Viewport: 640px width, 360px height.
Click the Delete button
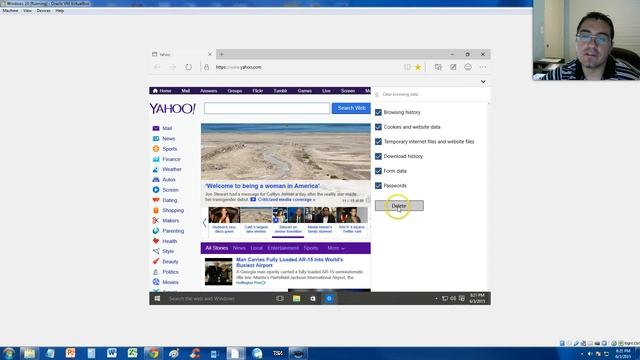[x=399, y=206]
